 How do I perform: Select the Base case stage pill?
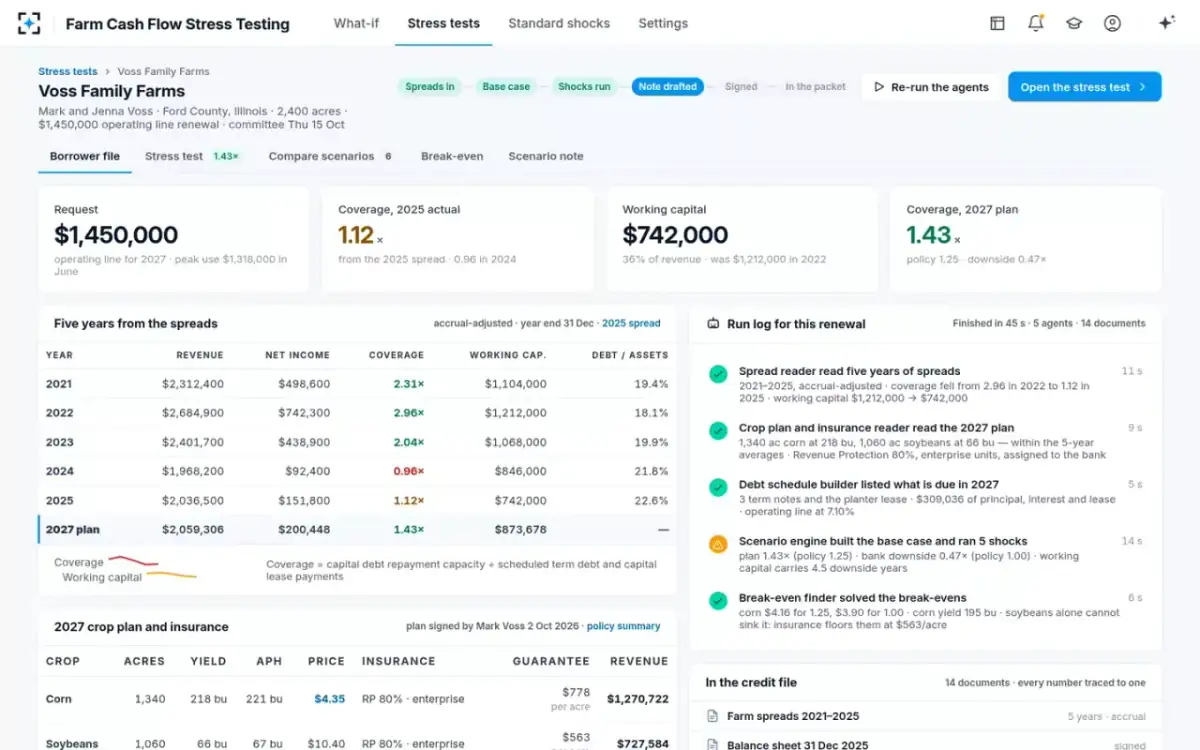pos(506,87)
